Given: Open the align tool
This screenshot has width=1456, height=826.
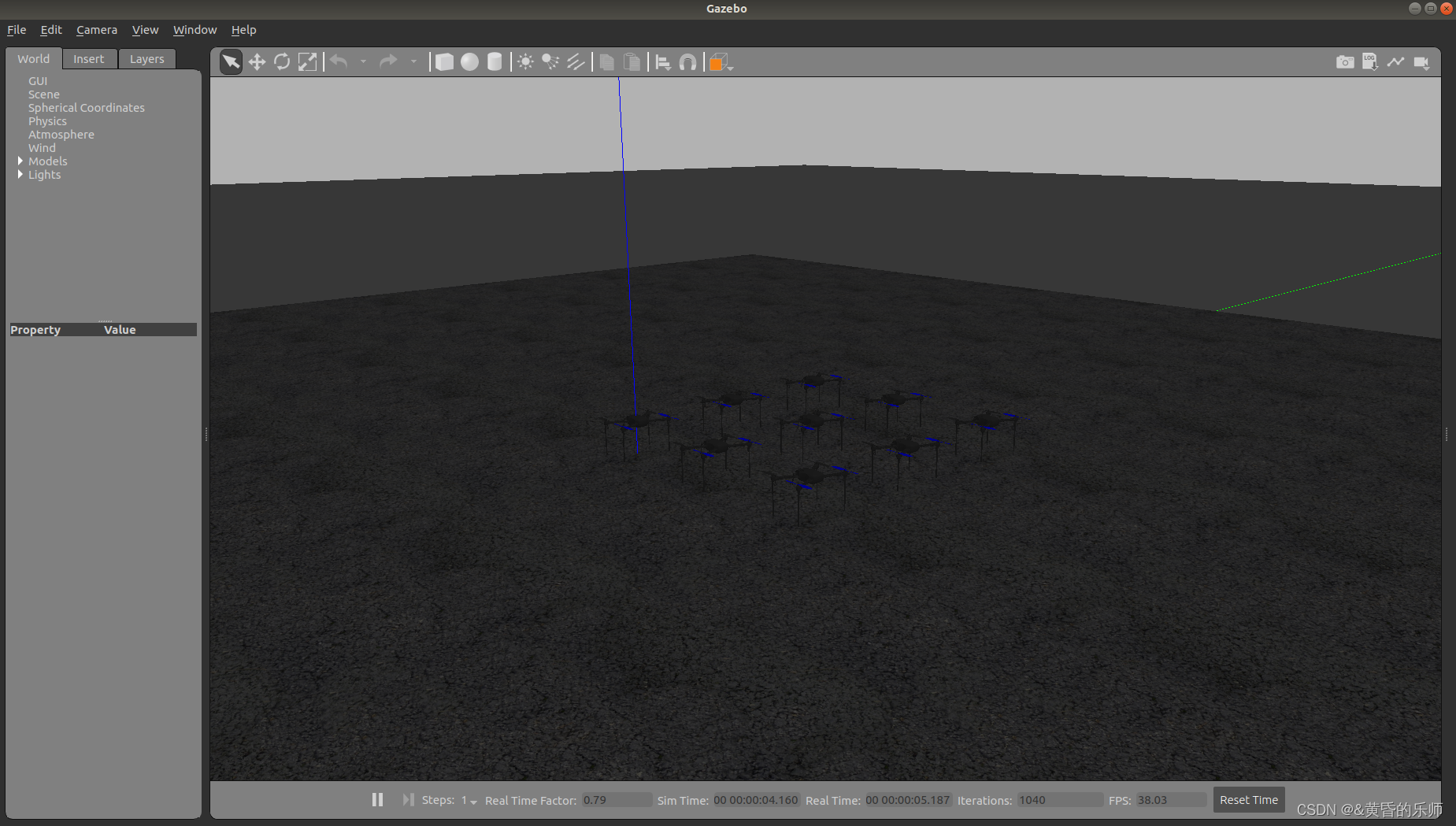Looking at the screenshot, I should (663, 62).
